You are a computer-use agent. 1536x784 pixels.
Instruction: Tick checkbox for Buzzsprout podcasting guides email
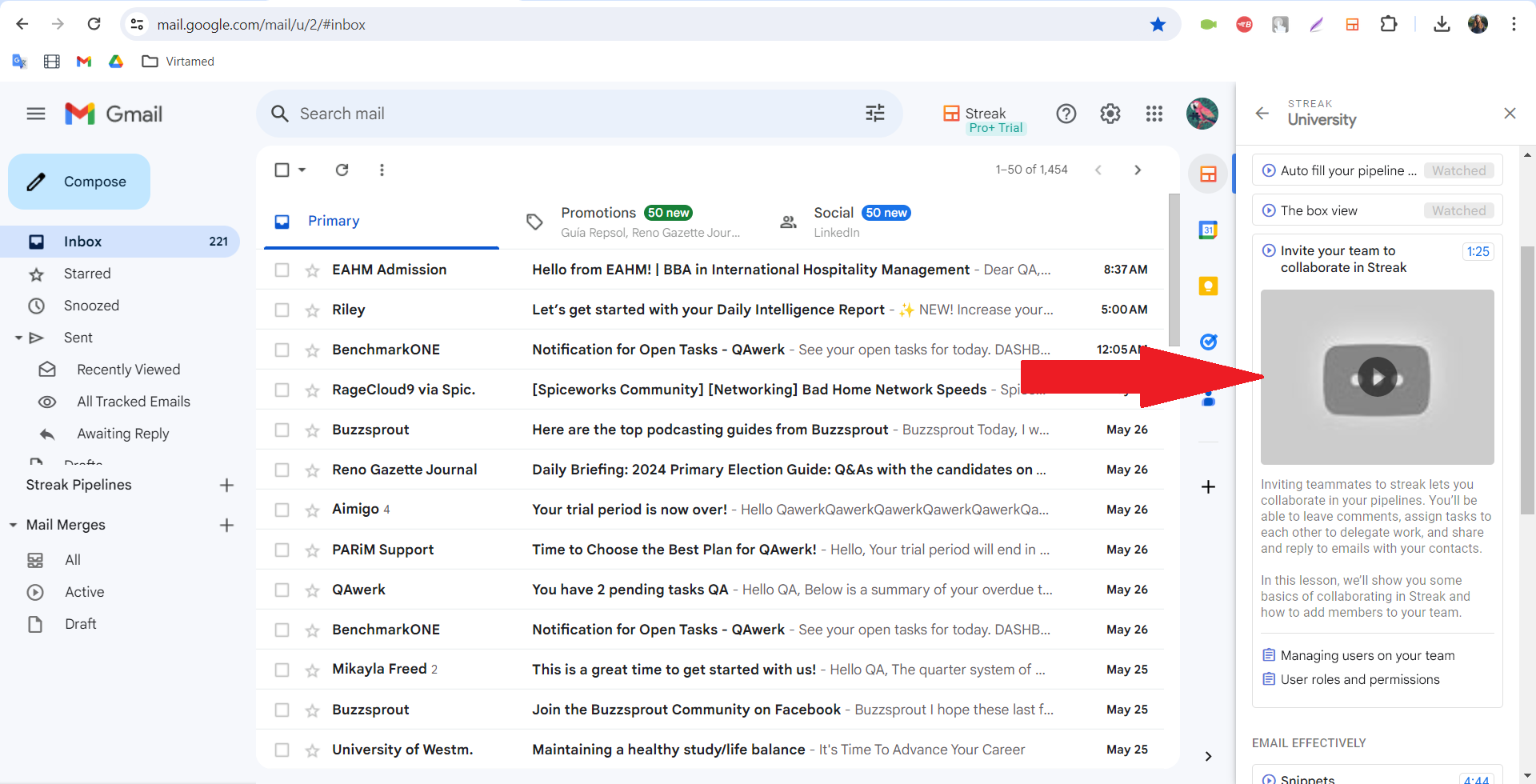282,430
